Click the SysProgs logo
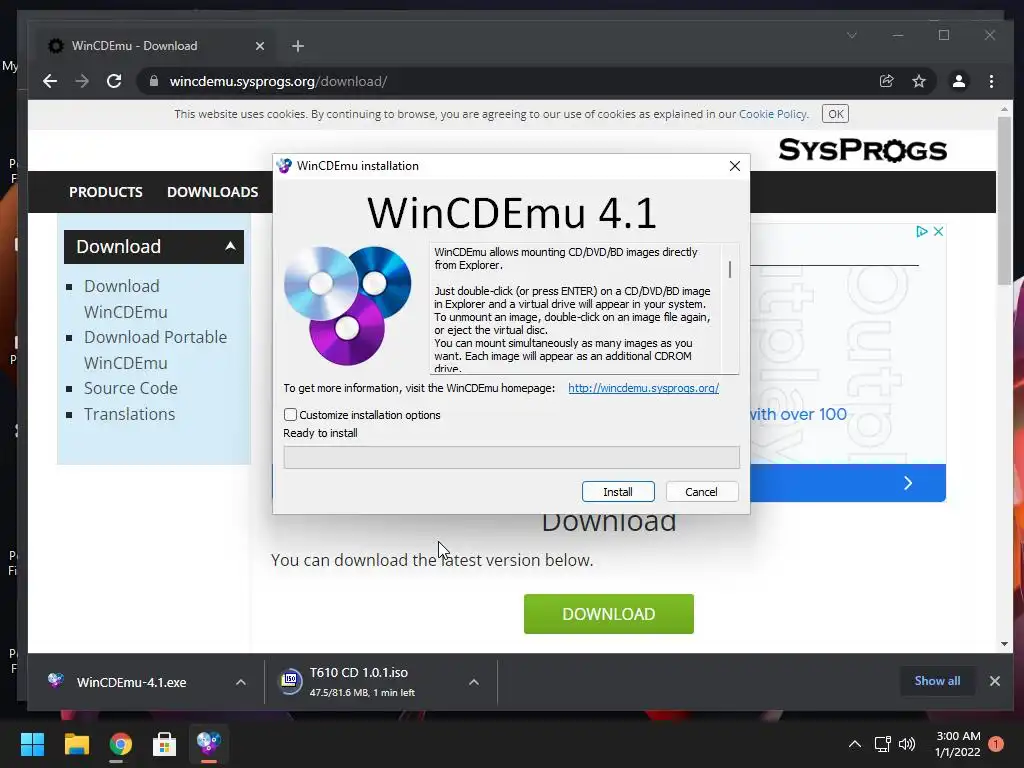The width and height of the screenshot is (1024, 768). 862,150
